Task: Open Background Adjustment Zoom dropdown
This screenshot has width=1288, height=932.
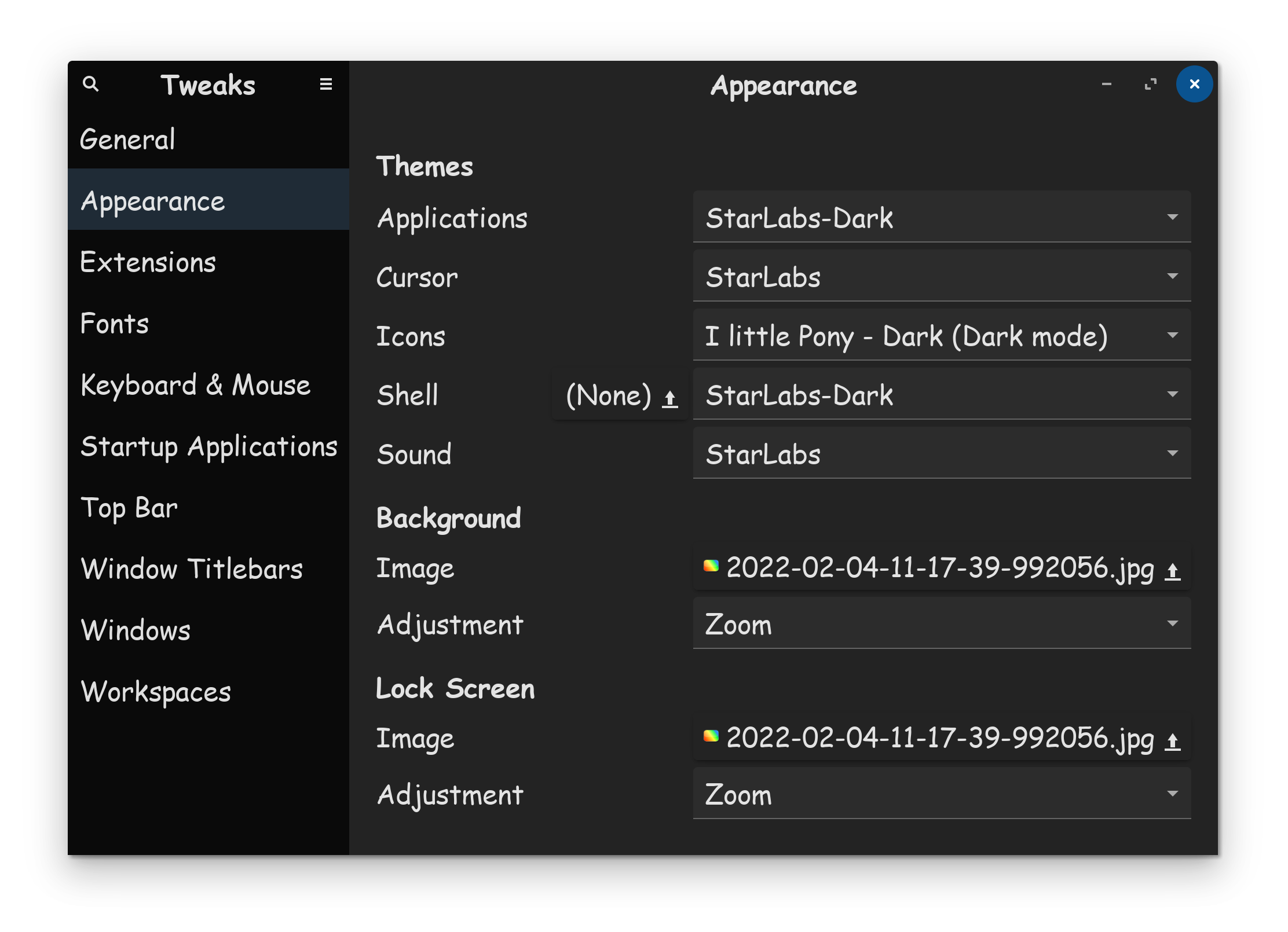Action: click(942, 623)
